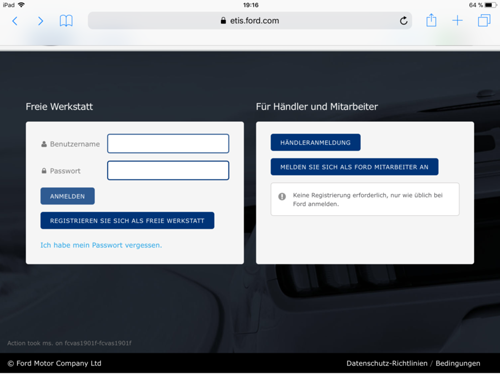Screen dimensions: 500x375
Task: Open 'Ich habe mein Passwort vergessen' link
Action: tap(101, 245)
